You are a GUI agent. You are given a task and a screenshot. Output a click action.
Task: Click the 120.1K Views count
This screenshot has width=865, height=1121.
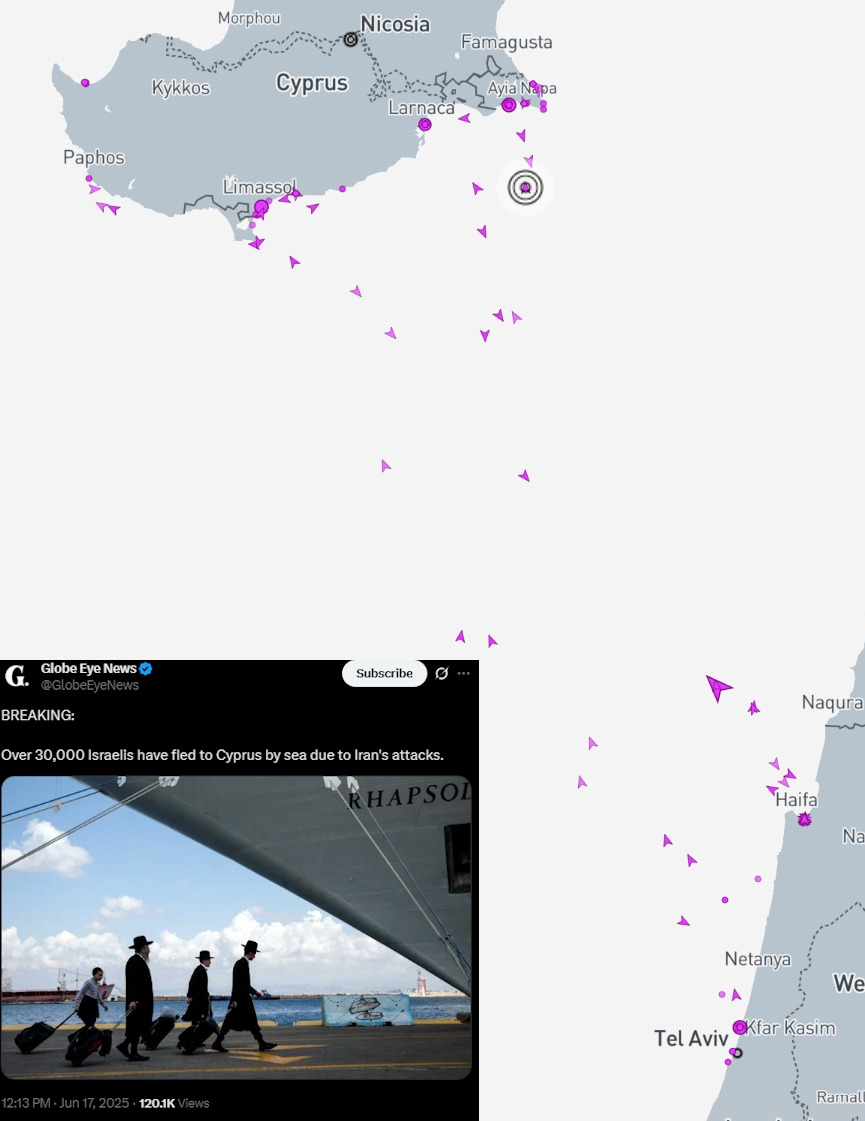[174, 1103]
